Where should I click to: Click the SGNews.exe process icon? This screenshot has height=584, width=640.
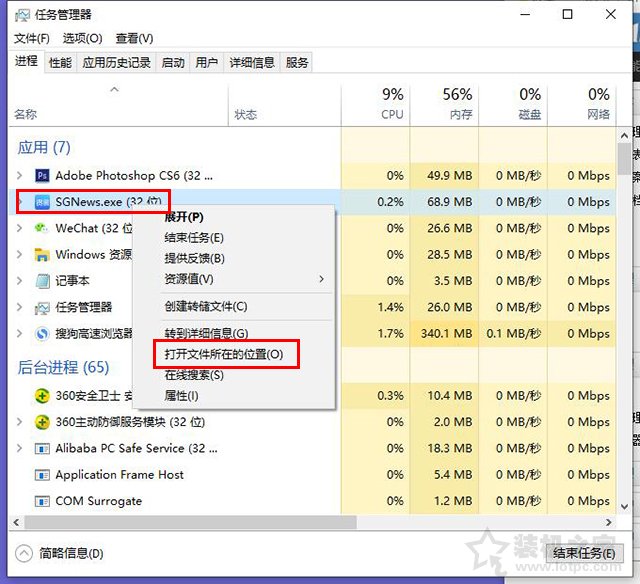coord(42,202)
